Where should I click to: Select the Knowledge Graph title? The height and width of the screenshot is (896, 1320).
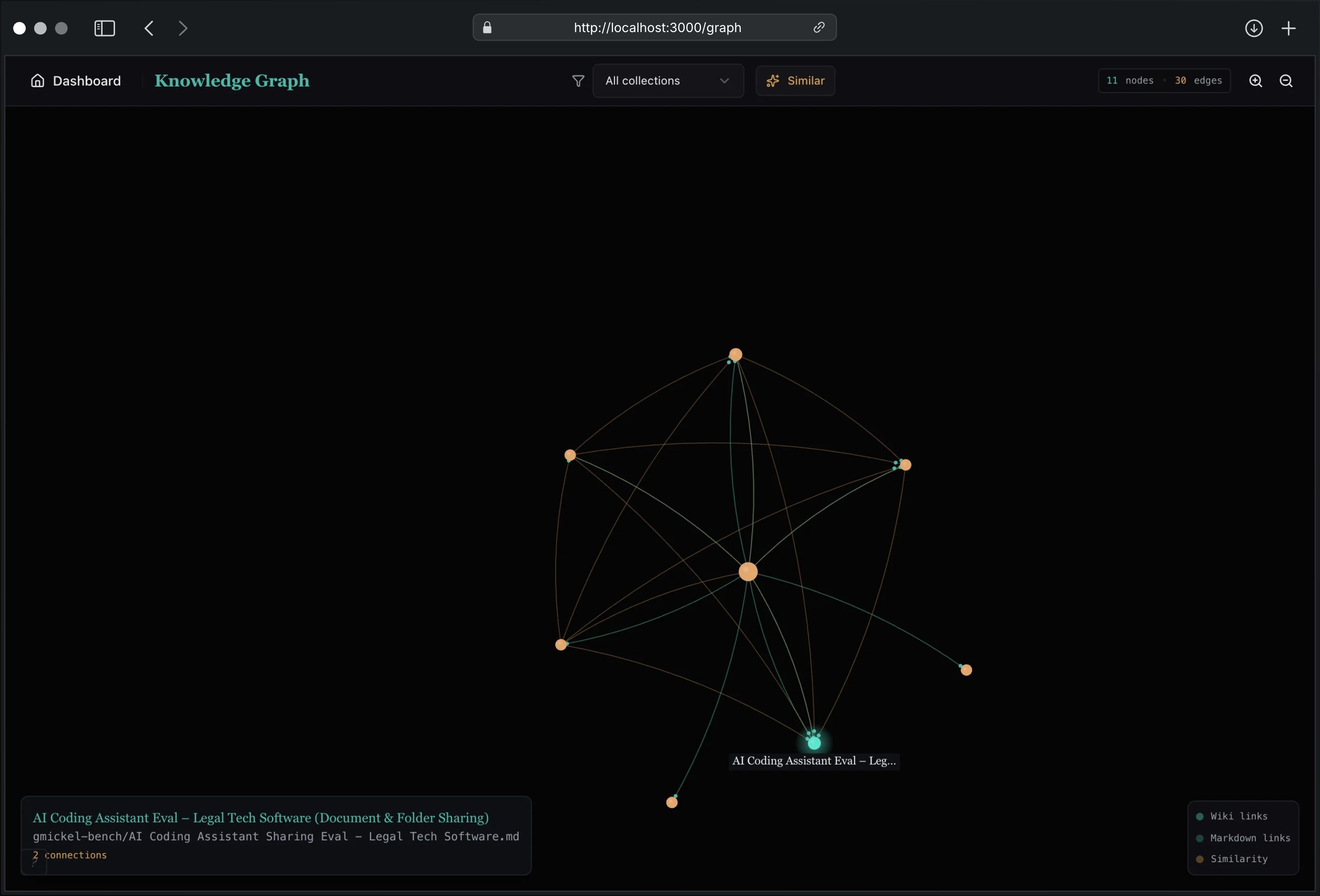[232, 81]
